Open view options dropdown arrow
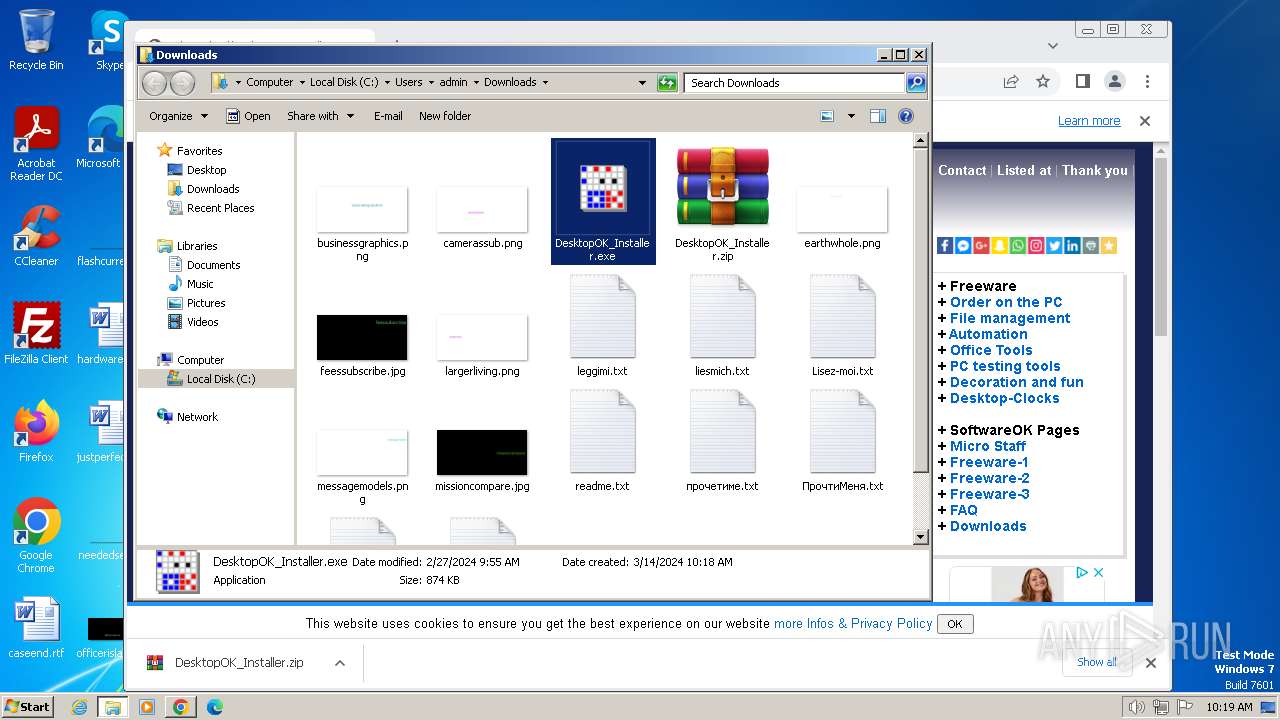 pyautogui.click(x=851, y=116)
